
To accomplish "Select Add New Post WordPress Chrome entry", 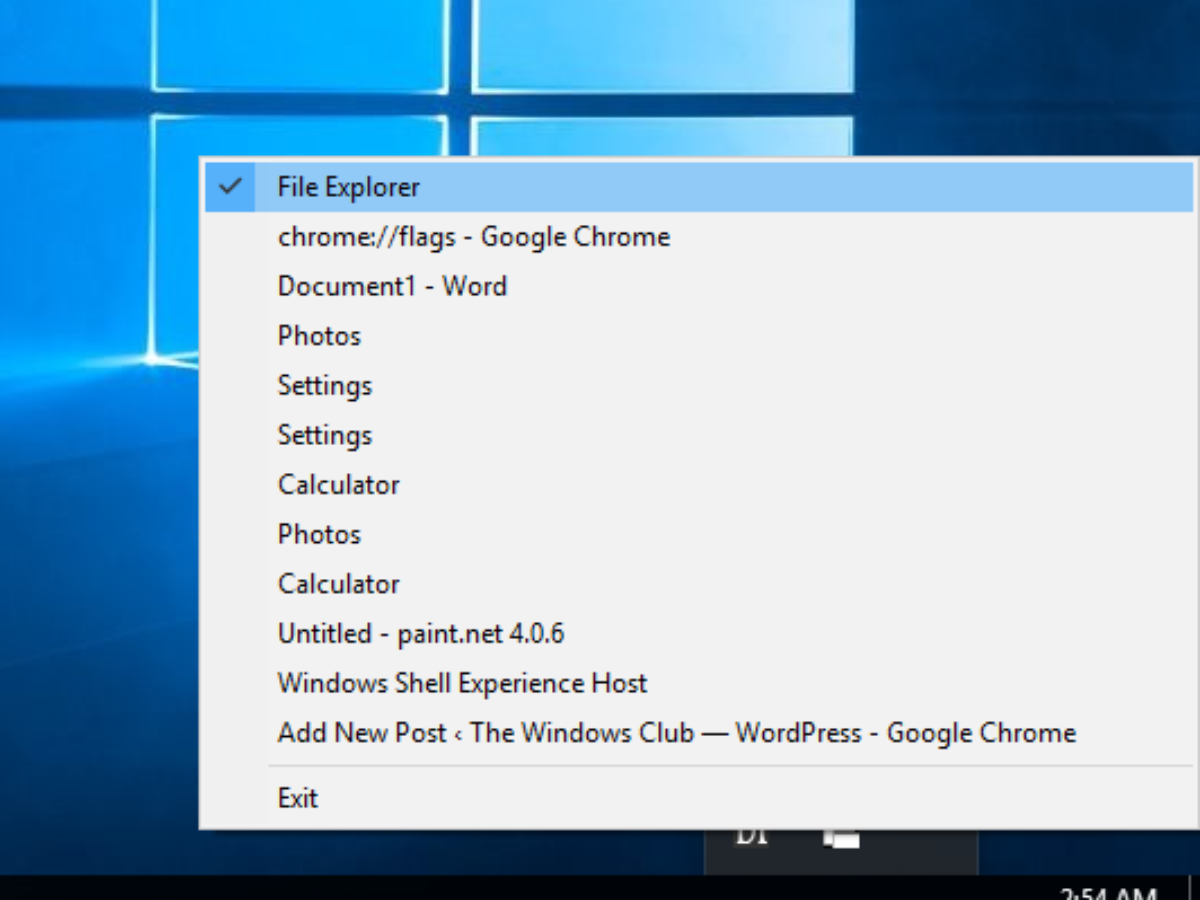I will pos(676,733).
